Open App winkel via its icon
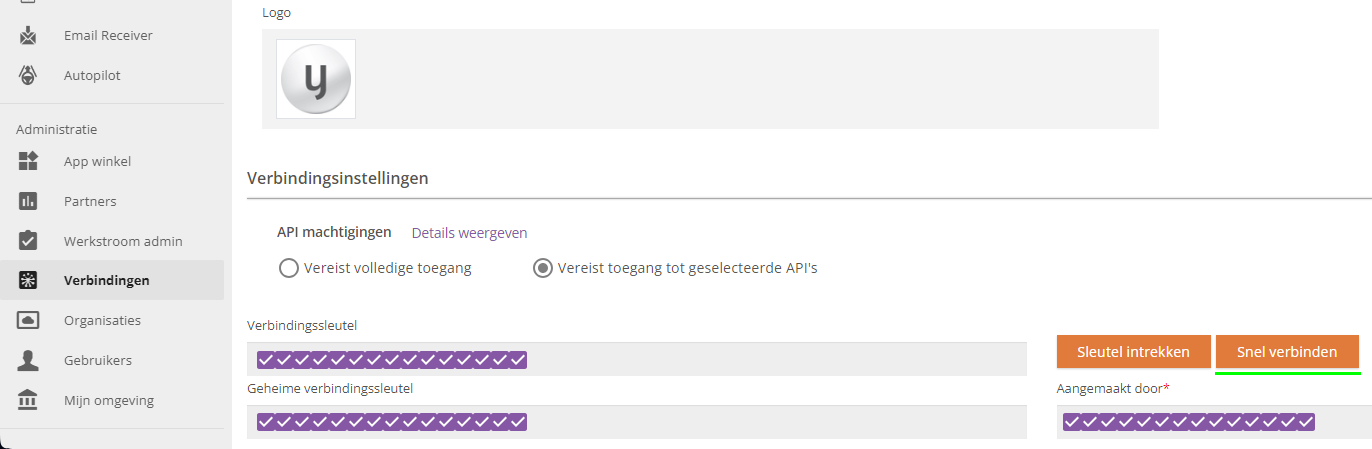Screen dimensions: 1372x449 pyautogui.click(x=28, y=161)
